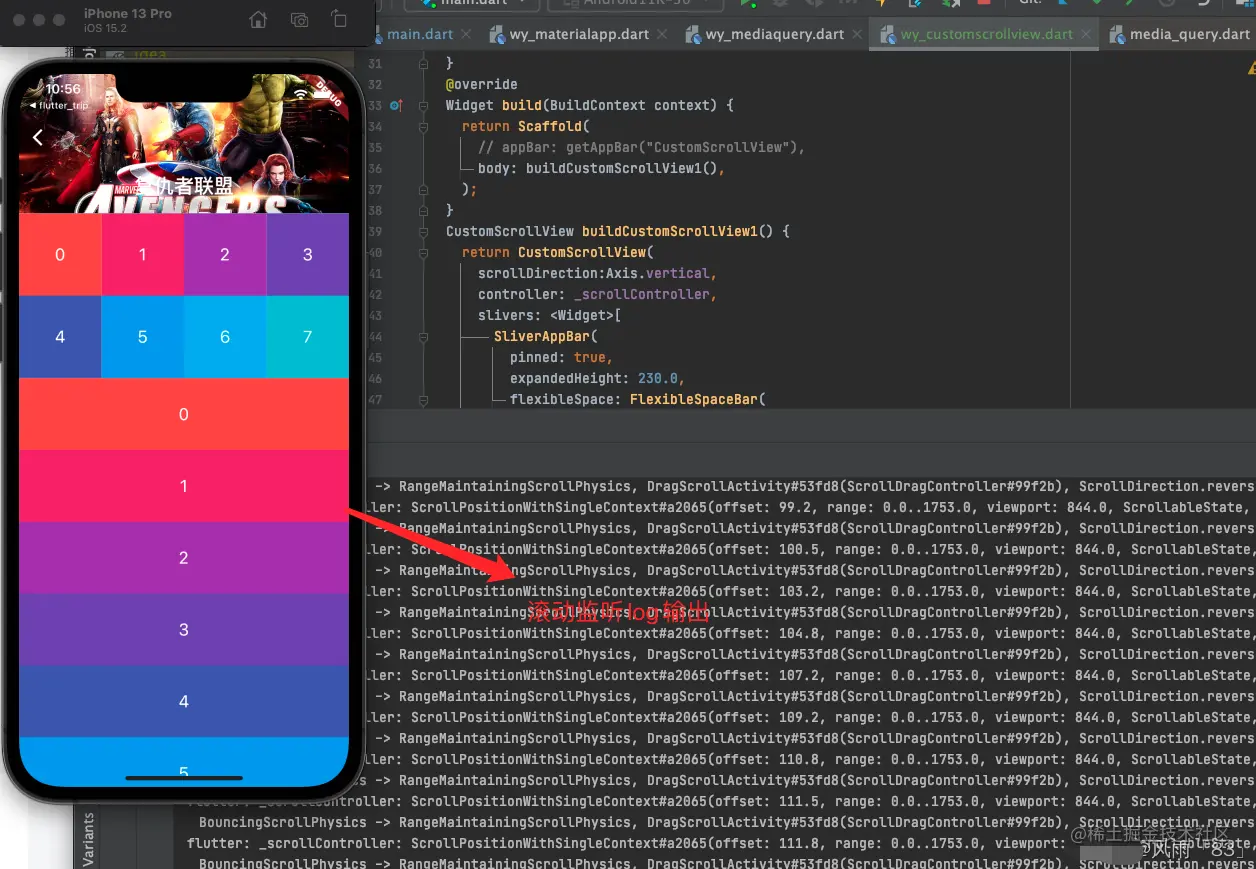Collapse the Scaffold block fold at line 34
The height and width of the screenshot is (869, 1256).
423,126
